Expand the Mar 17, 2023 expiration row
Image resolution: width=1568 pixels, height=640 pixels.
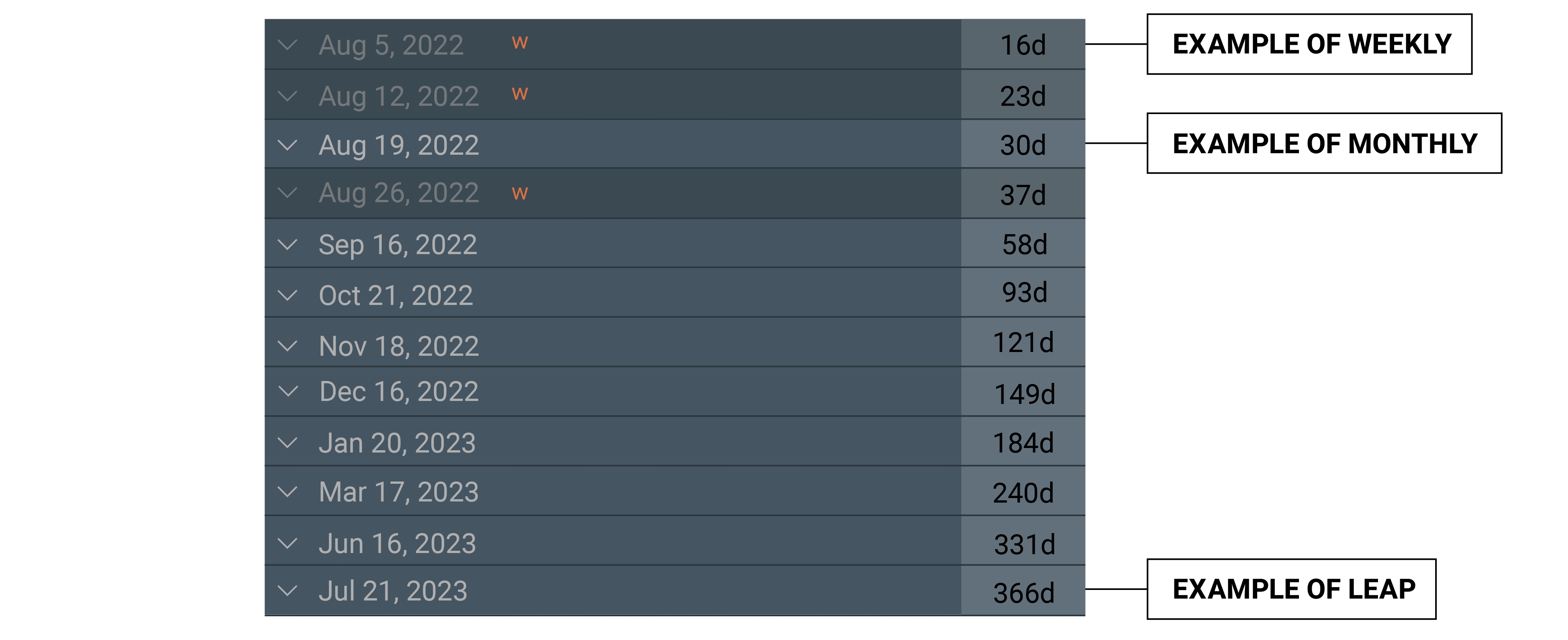coord(287,491)
